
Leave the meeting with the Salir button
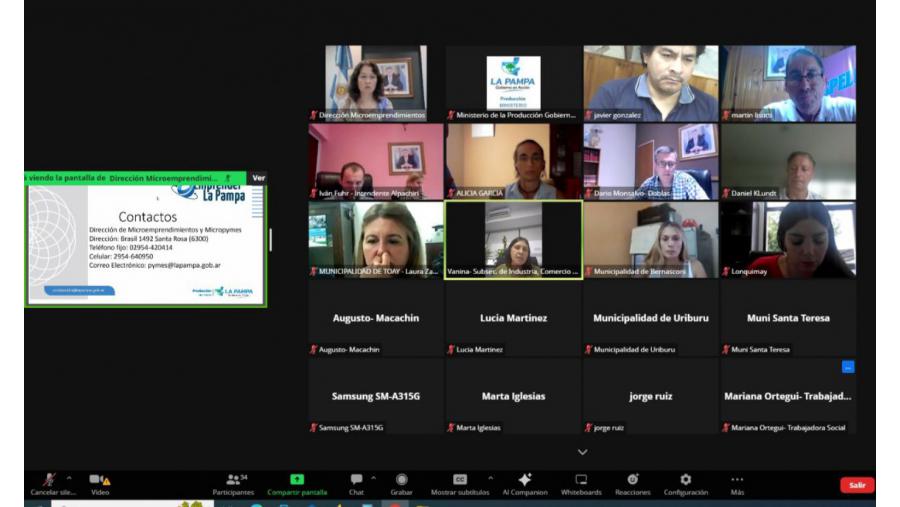857,485
